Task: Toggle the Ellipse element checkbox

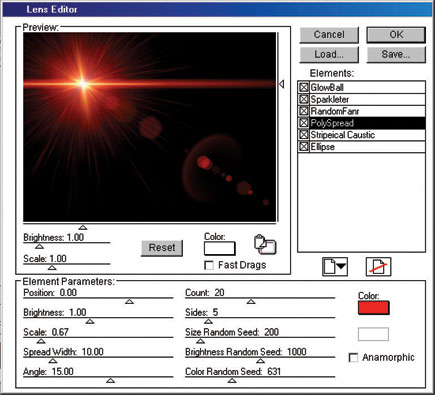Action: point(303,147)
